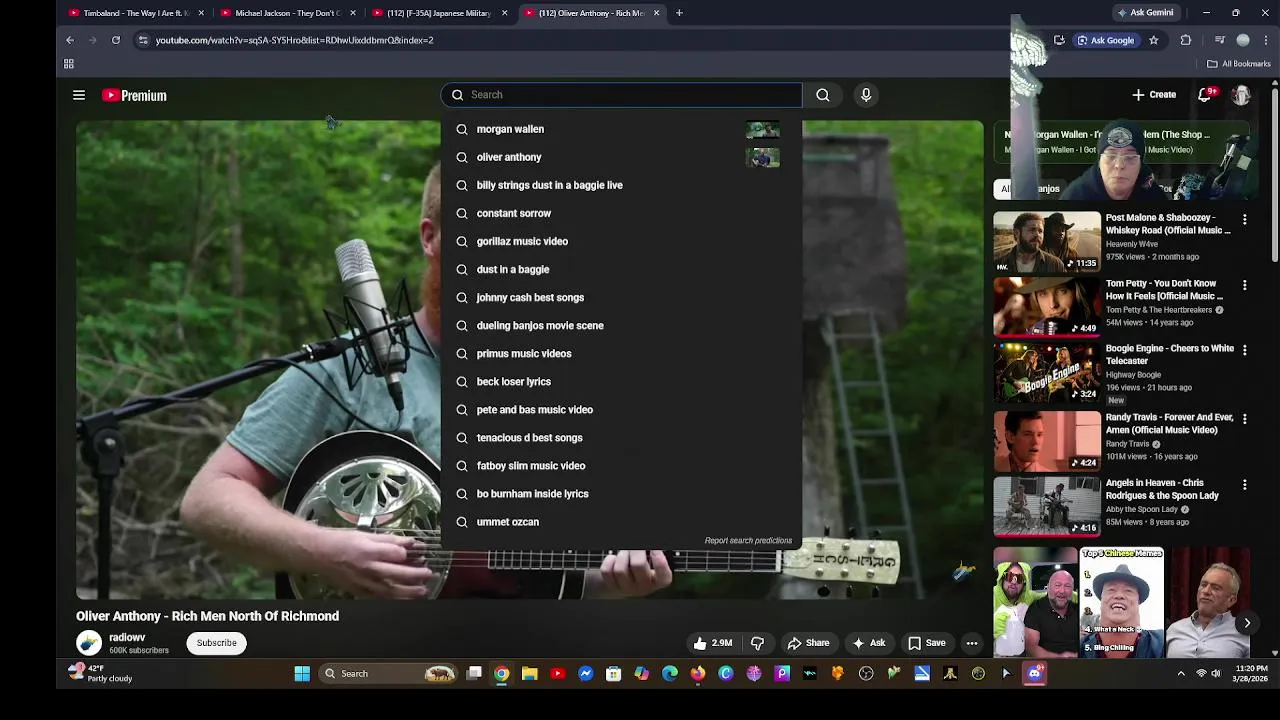Click the Ask Gemini button
The width and height of the screenshot is (1280, 720).
pyautogui.click(x=1145, y=13)
